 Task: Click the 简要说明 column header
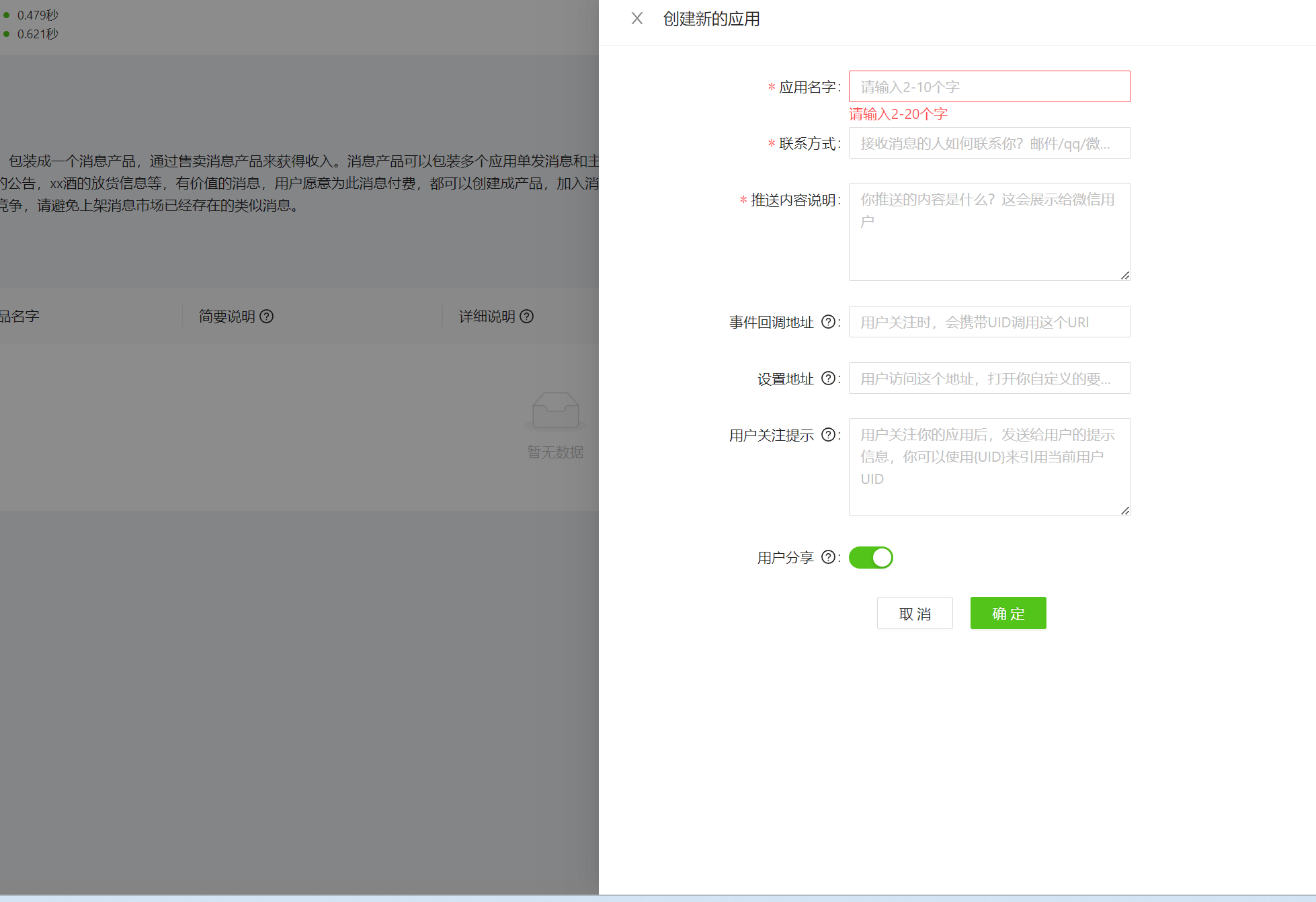[227, 316]
